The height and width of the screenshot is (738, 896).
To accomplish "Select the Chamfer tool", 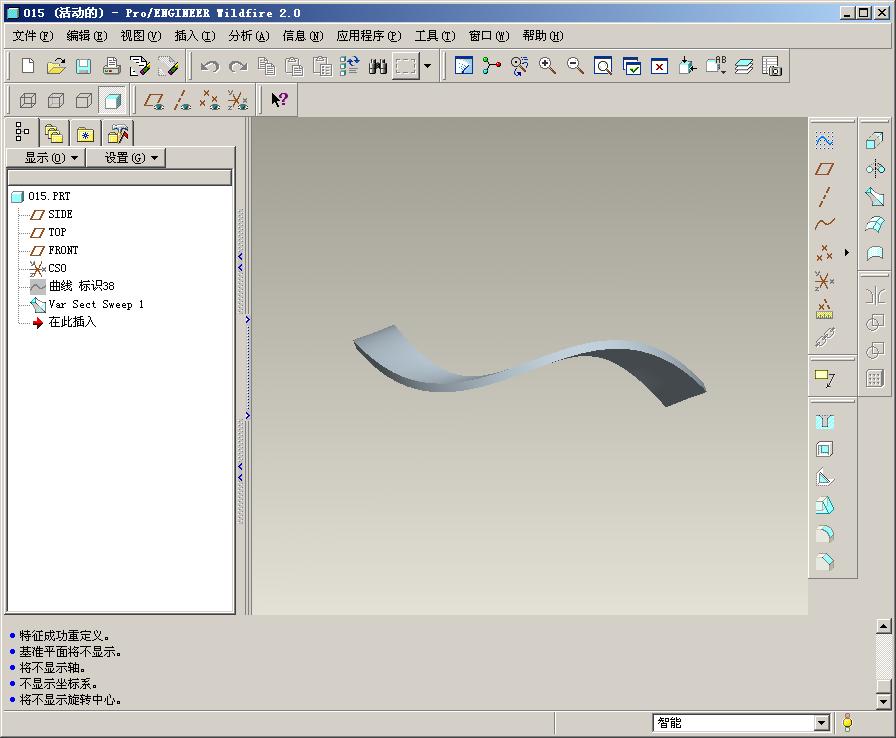I will tap(824, 561).
